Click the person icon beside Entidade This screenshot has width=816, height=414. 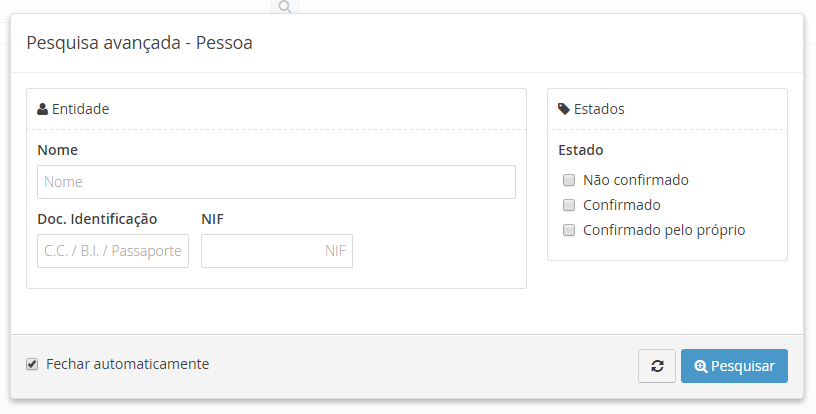coord(42,109)
